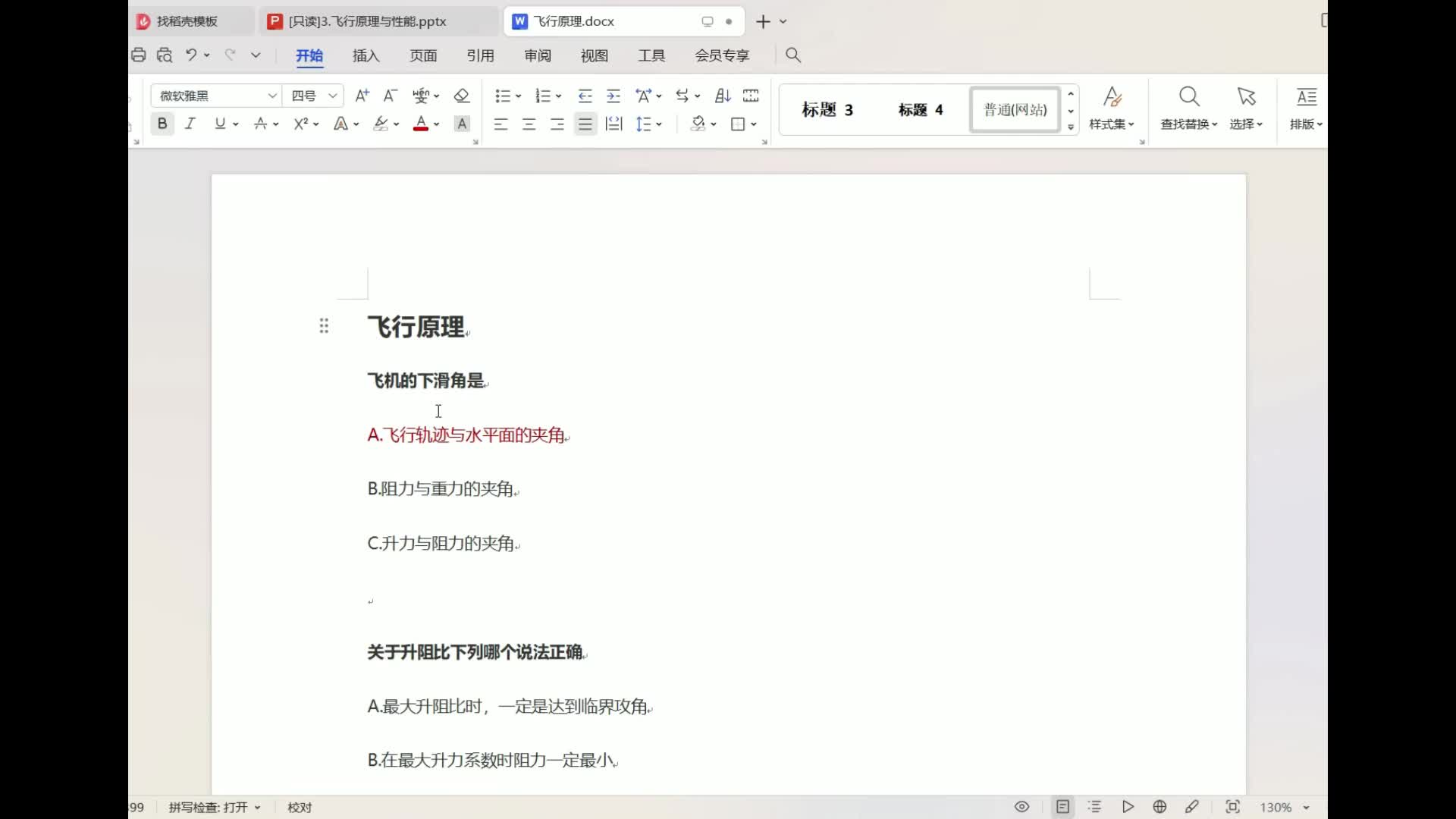Expand bullet list options arrow
Screen dimensions: 1456x819
(519, 96)
